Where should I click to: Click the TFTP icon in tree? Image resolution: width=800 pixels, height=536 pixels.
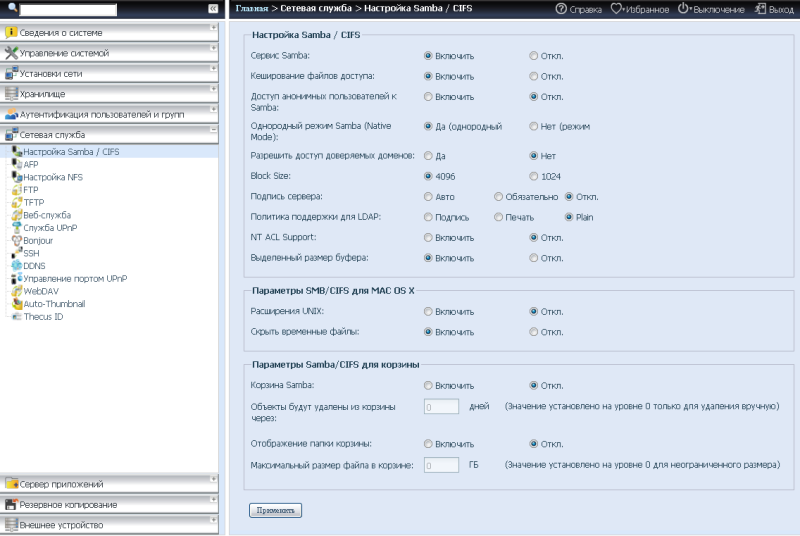[x=17, y=202]
